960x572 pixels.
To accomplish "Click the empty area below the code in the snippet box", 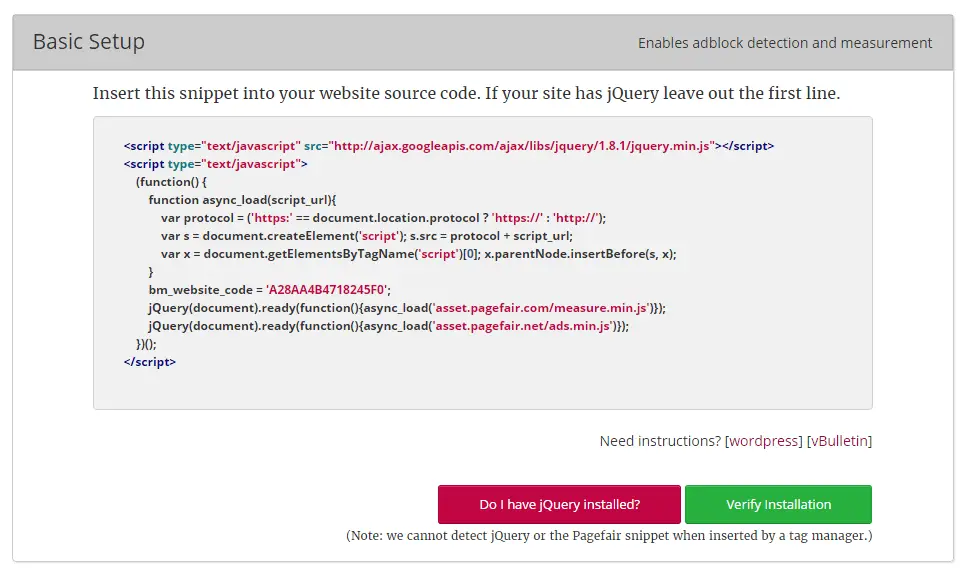I will 482,388.
